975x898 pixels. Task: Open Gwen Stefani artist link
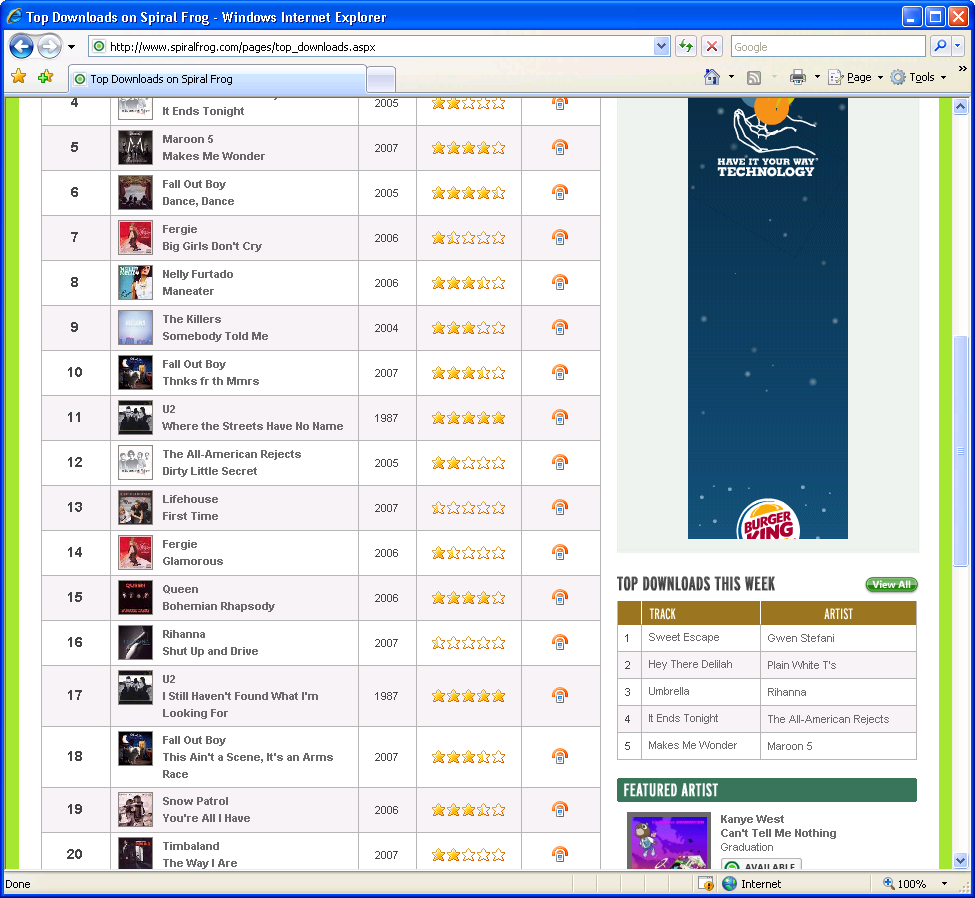point(801,638)
